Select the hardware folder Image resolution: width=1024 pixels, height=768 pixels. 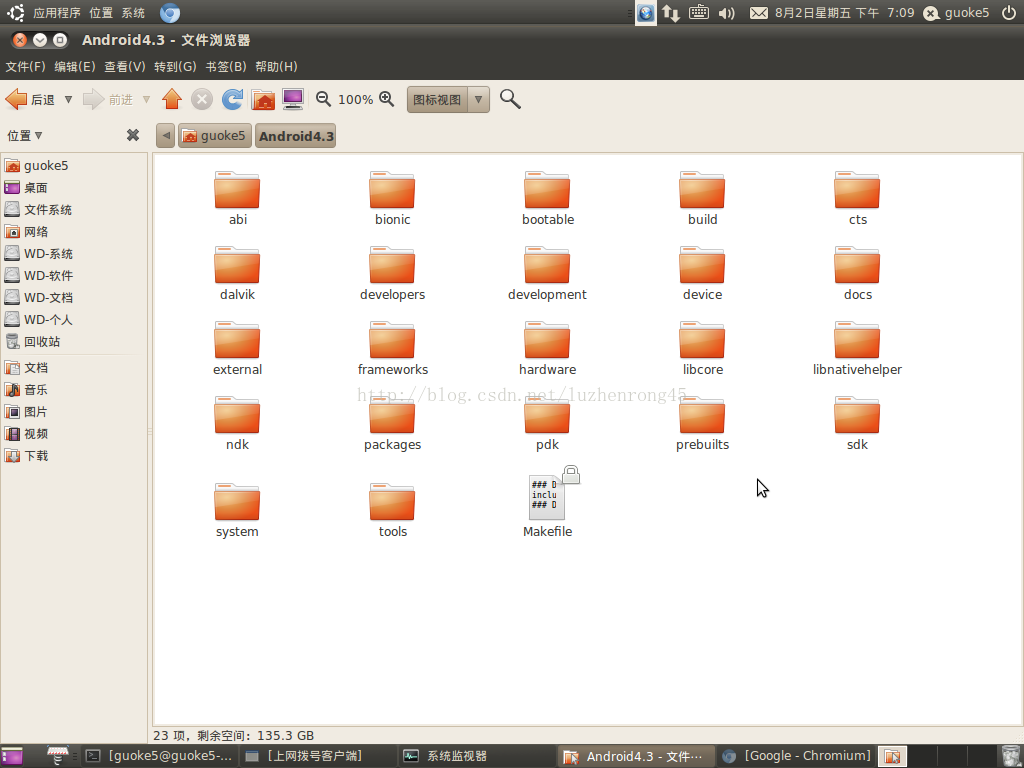547,349
